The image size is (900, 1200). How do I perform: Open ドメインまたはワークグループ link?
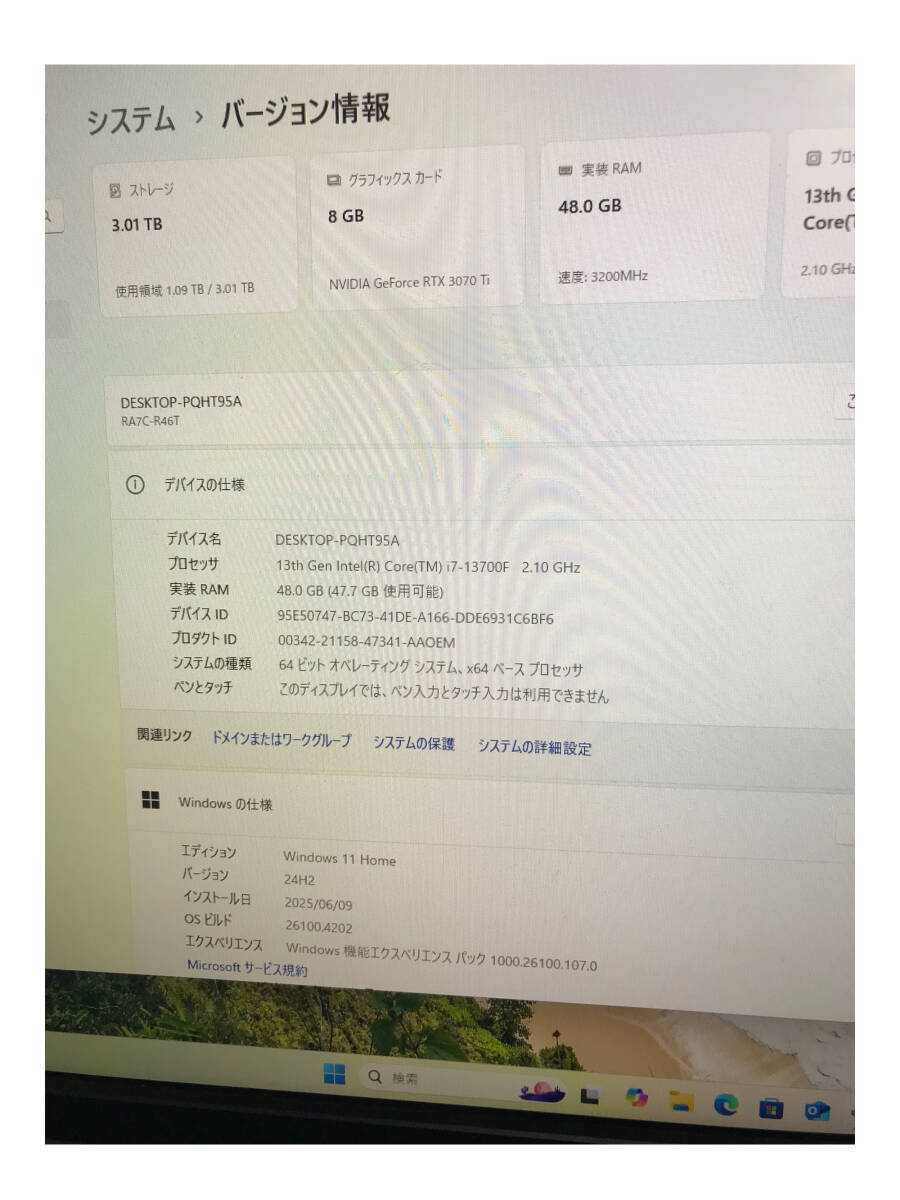281,739
